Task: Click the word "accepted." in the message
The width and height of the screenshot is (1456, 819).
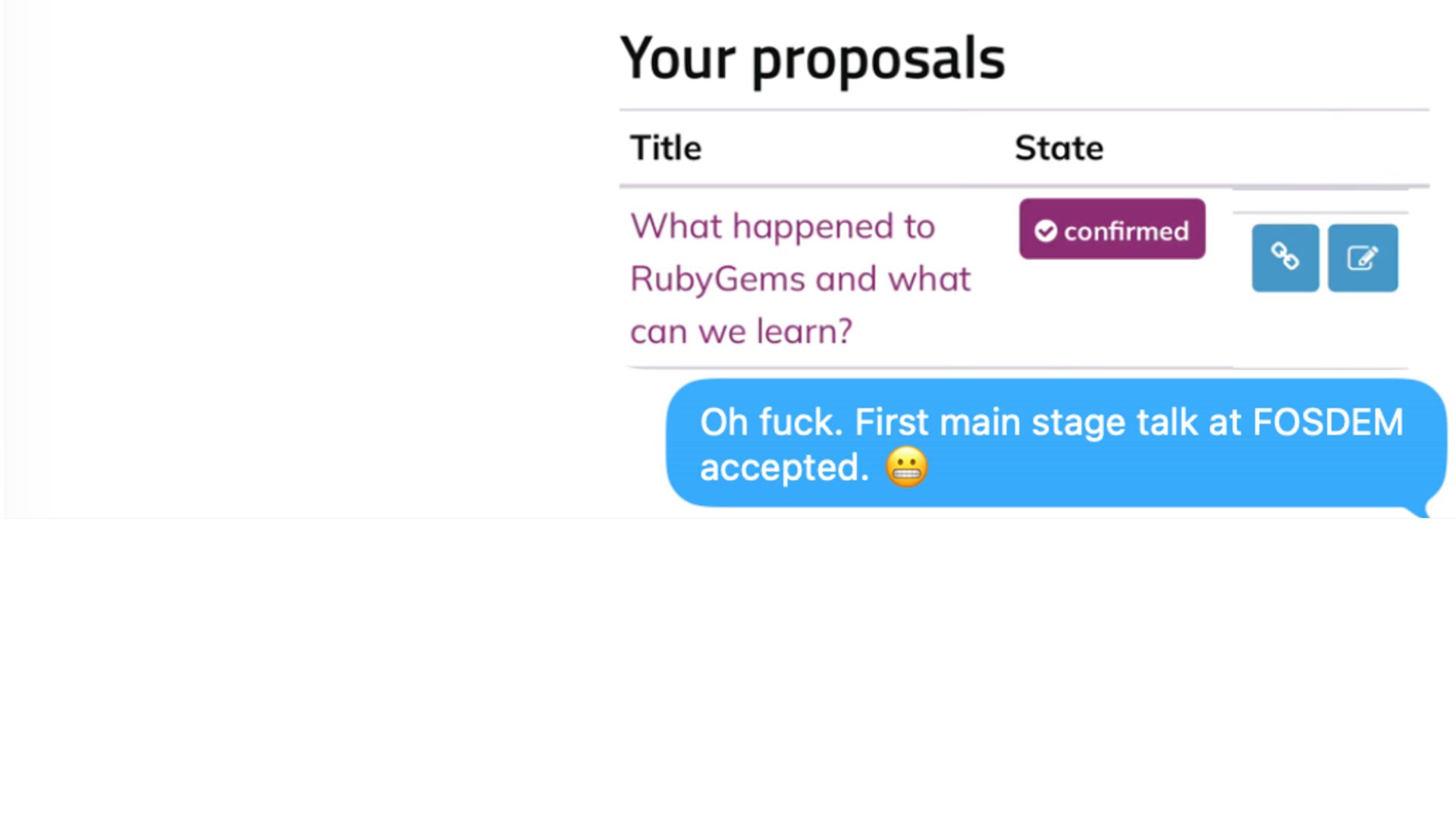Action: 784,467
